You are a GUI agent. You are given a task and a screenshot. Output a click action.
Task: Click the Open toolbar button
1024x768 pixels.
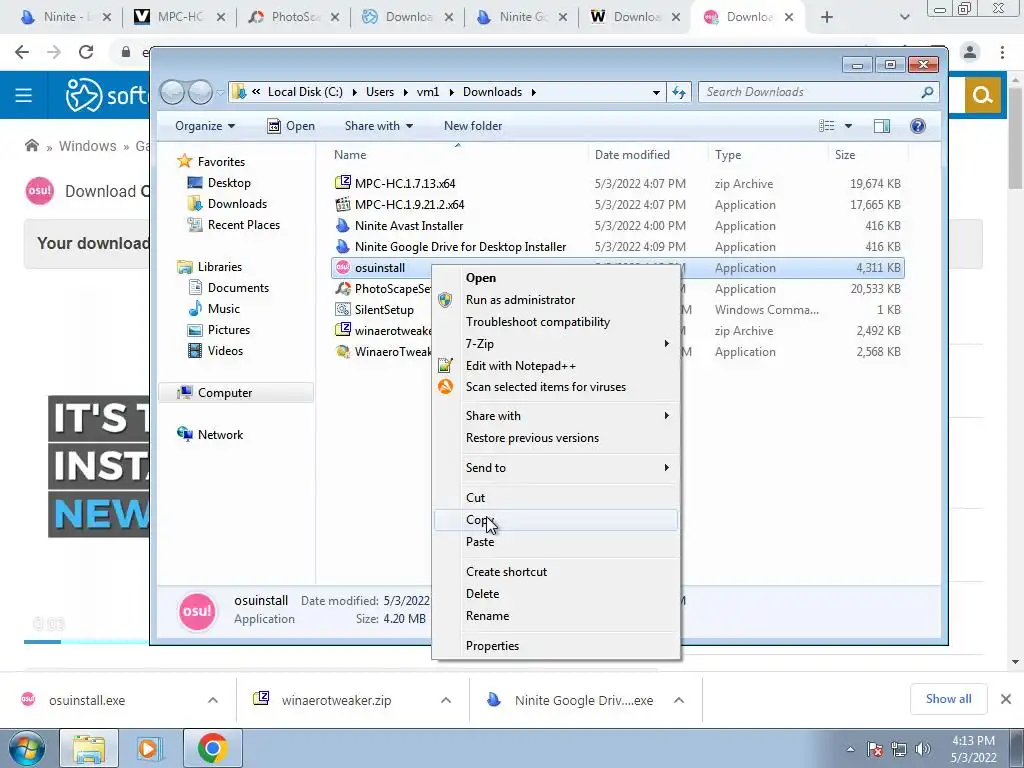pyautogui.click(x=291, y=125)
